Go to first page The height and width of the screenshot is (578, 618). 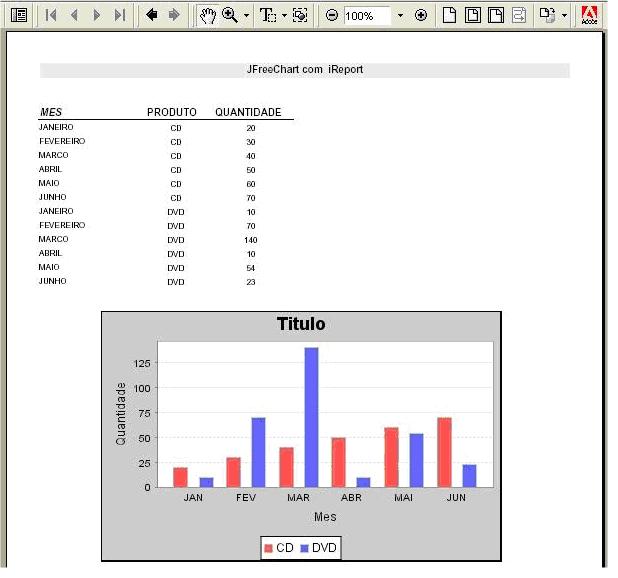click(x=51, y=15)
